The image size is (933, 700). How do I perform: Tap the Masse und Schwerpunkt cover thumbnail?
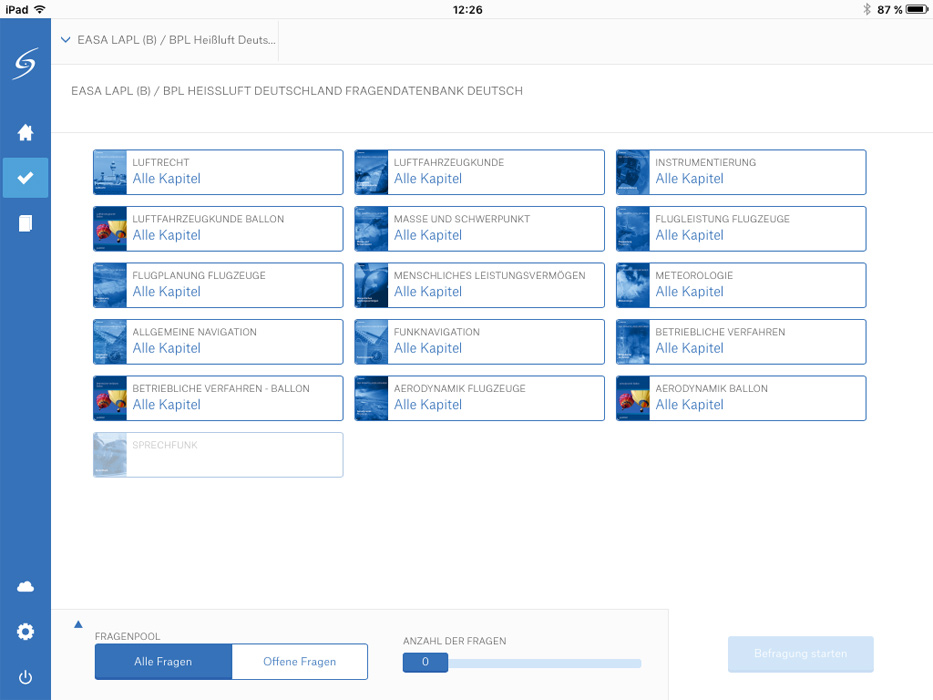tap(371, 229)
